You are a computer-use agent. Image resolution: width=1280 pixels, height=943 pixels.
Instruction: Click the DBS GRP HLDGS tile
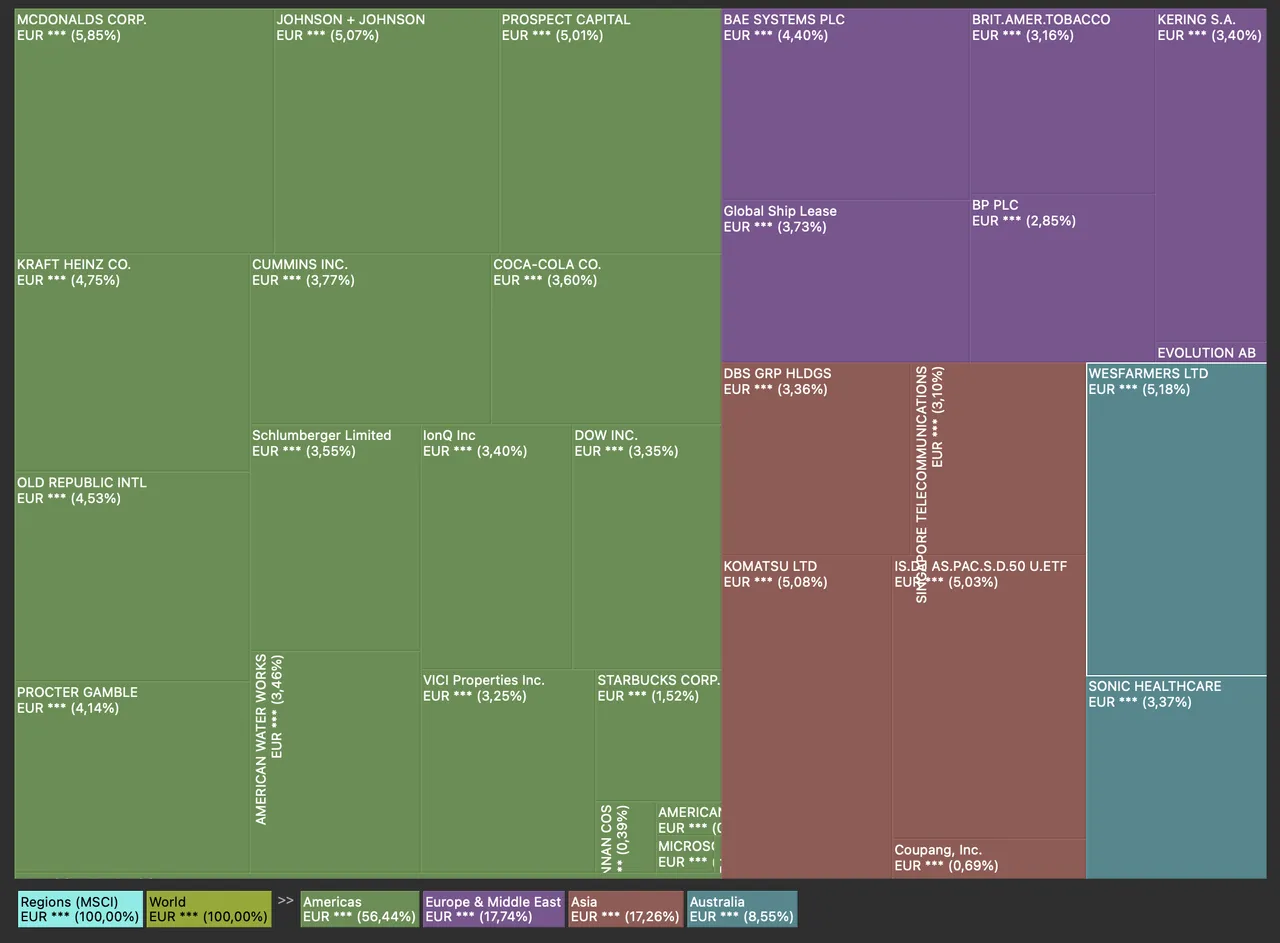click(x=815, y=459)
